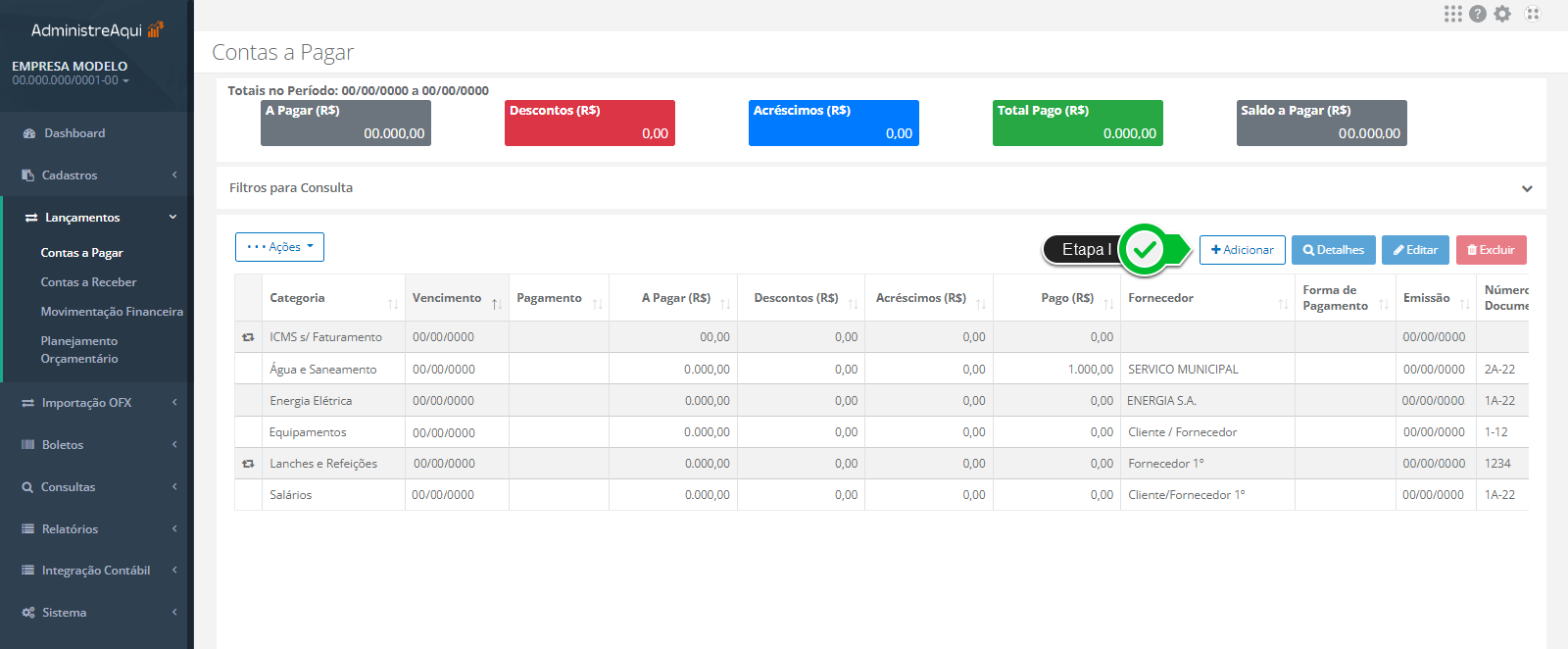This screenshot has height=649, width=1568.
Task: Go to Movimentação Financeira menu item
Action: coord(112,312)
